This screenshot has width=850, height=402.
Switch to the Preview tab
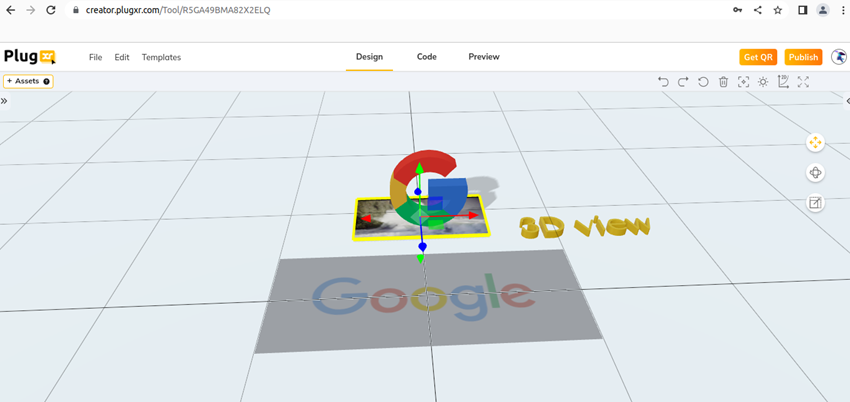click(x=484, y=57)
